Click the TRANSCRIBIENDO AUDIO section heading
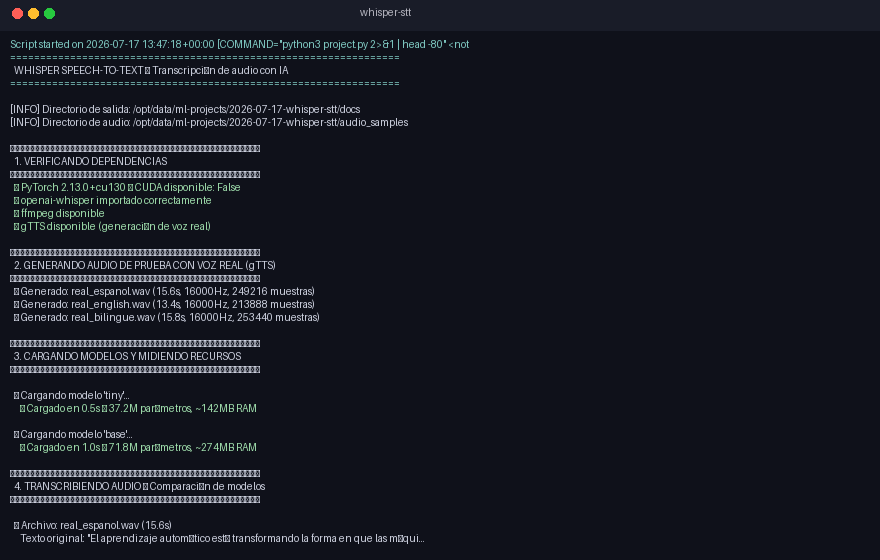 [x=139, y=486]
